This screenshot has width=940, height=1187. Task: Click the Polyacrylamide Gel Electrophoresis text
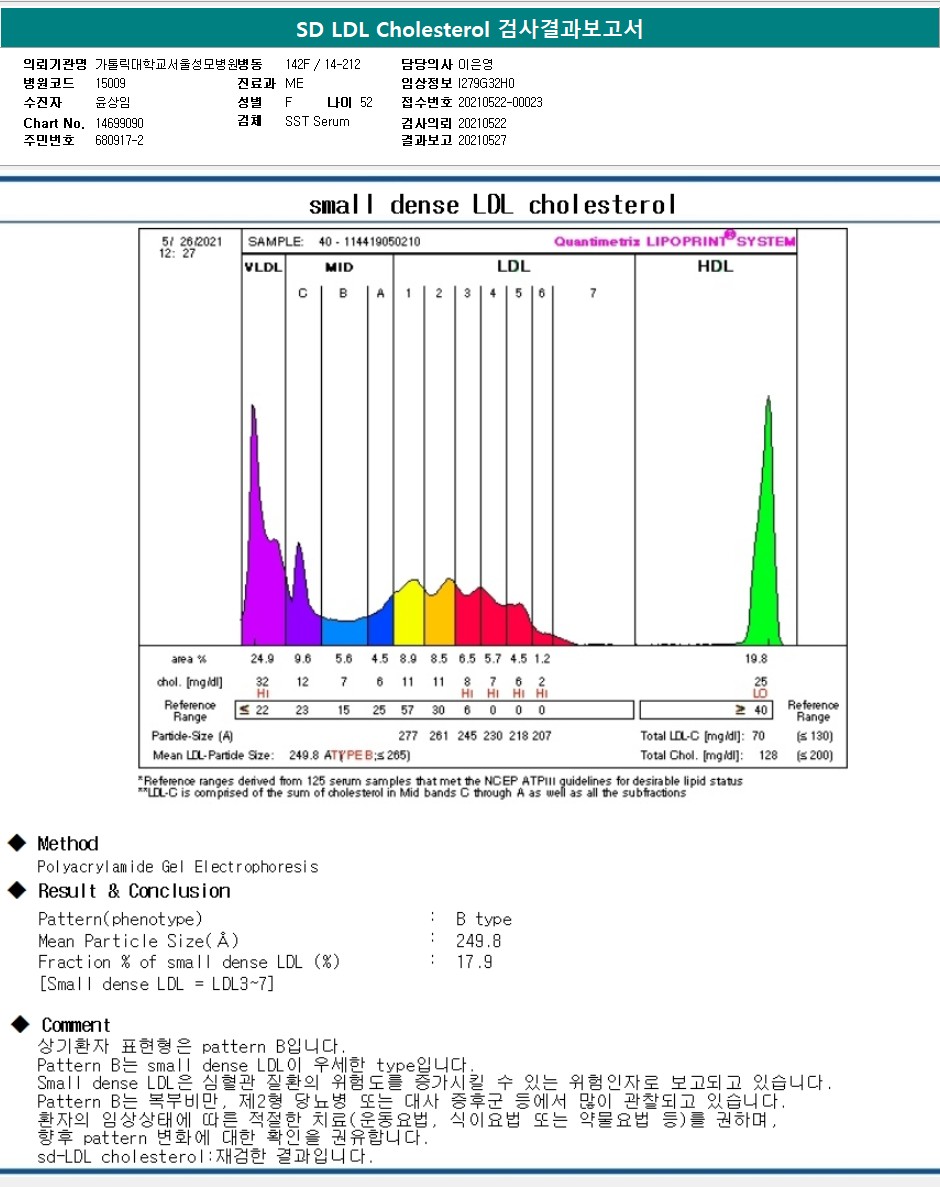[178, 867]
